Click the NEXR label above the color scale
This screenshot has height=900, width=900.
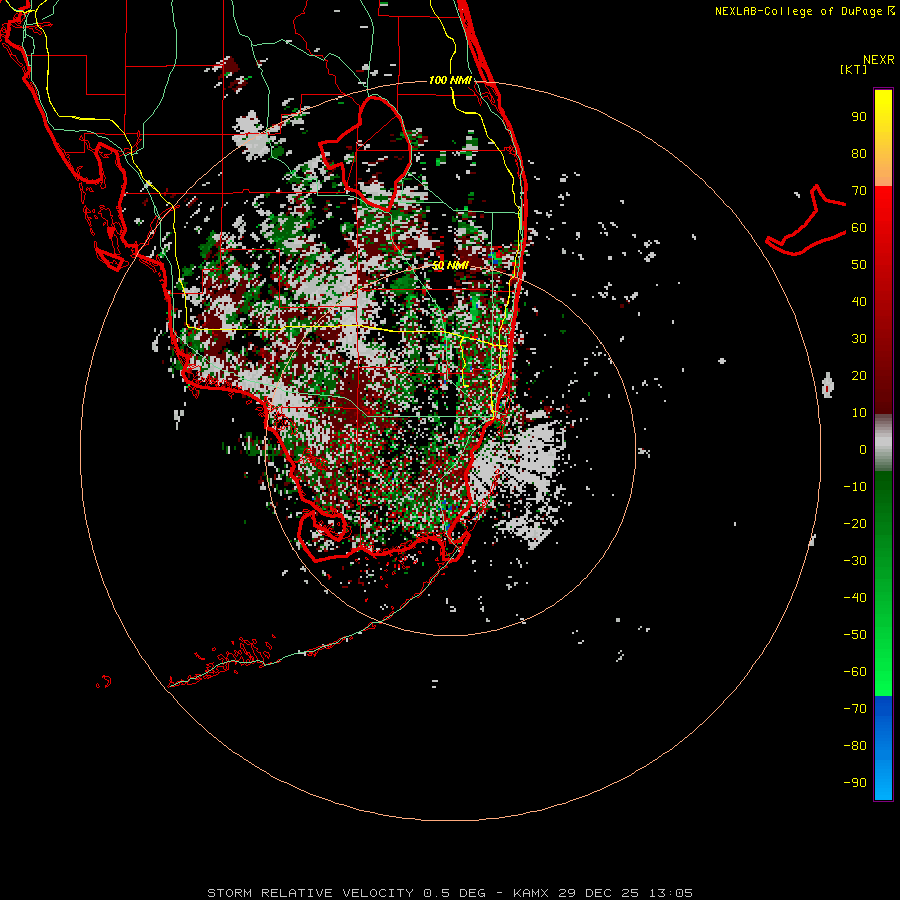point(878,60)
